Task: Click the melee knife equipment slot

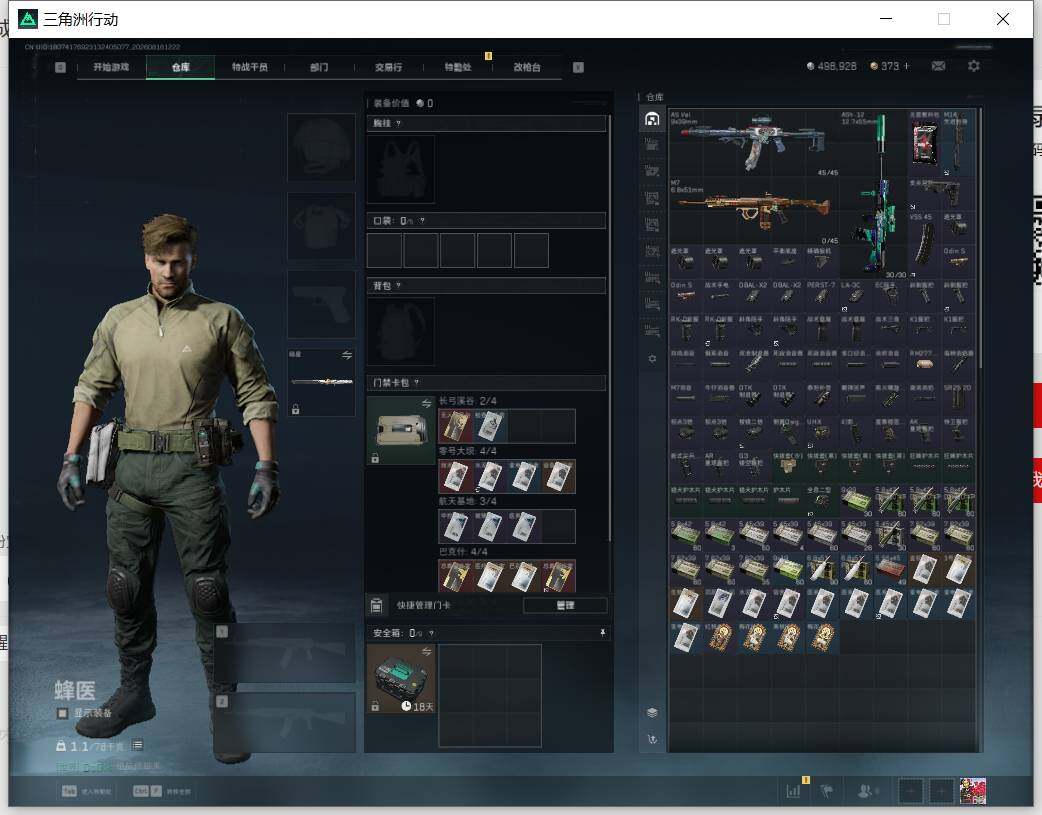Action: tap(321, 382)
